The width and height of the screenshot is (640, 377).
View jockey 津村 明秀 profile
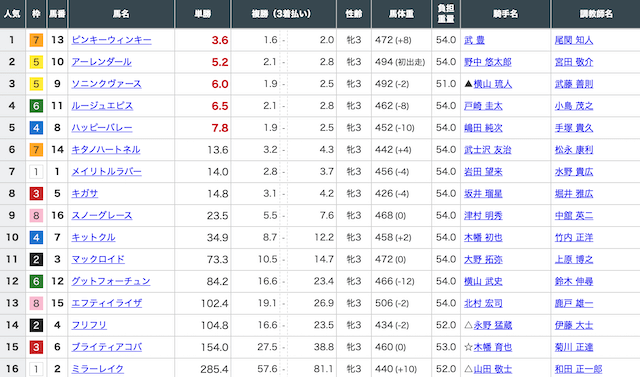(x=483, y=216)
